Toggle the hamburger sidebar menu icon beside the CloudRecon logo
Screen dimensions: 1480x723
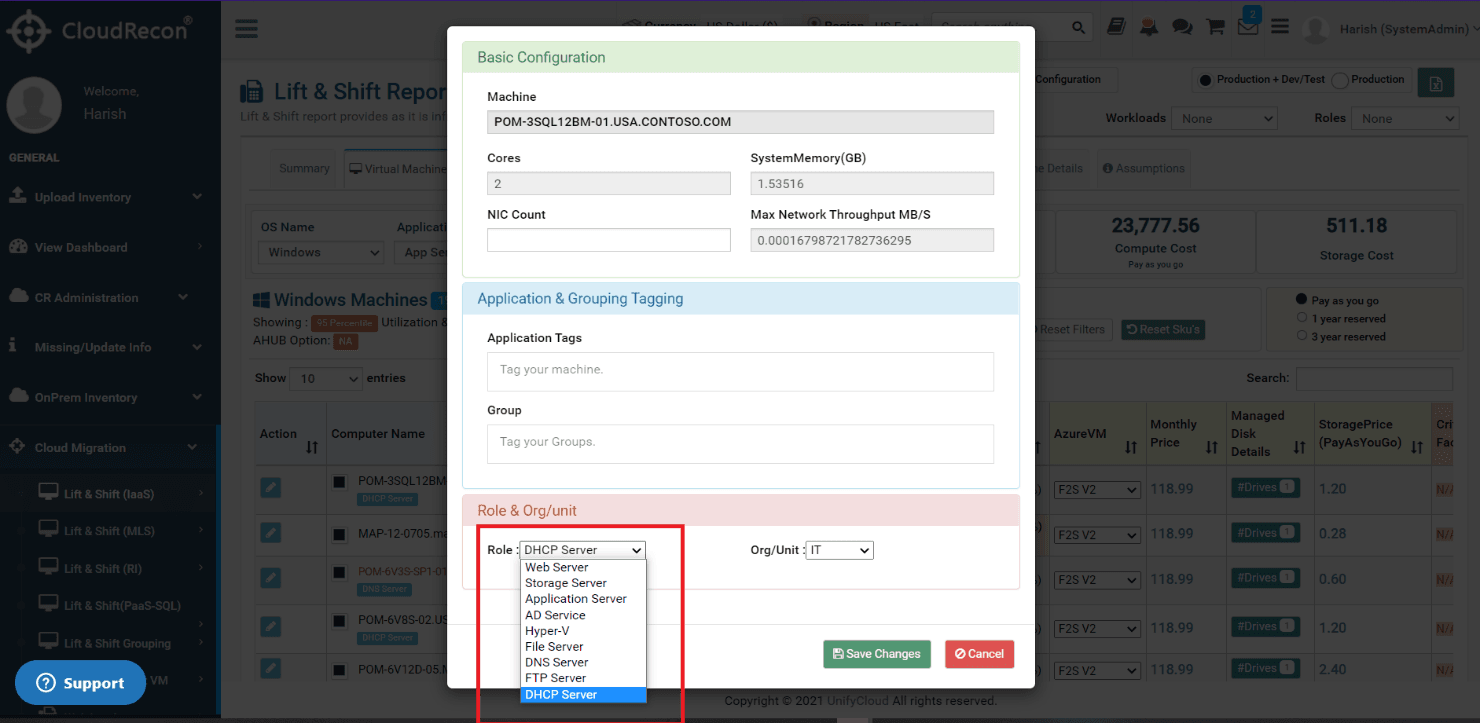click(x=246, y=28)
